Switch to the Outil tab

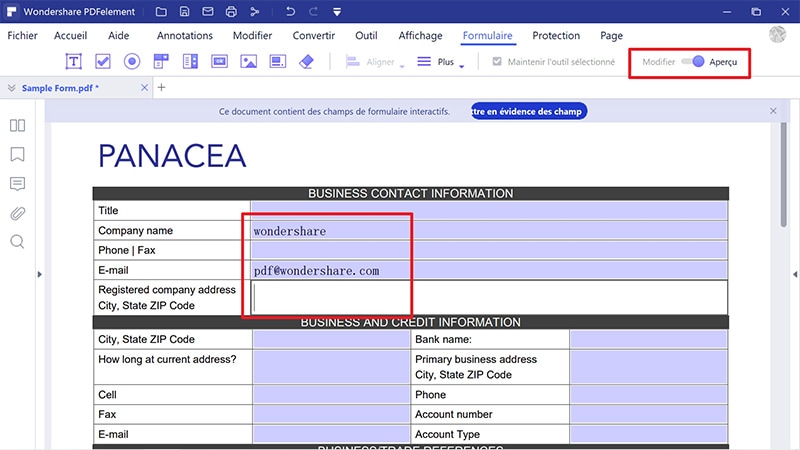[x=366, y=36]
